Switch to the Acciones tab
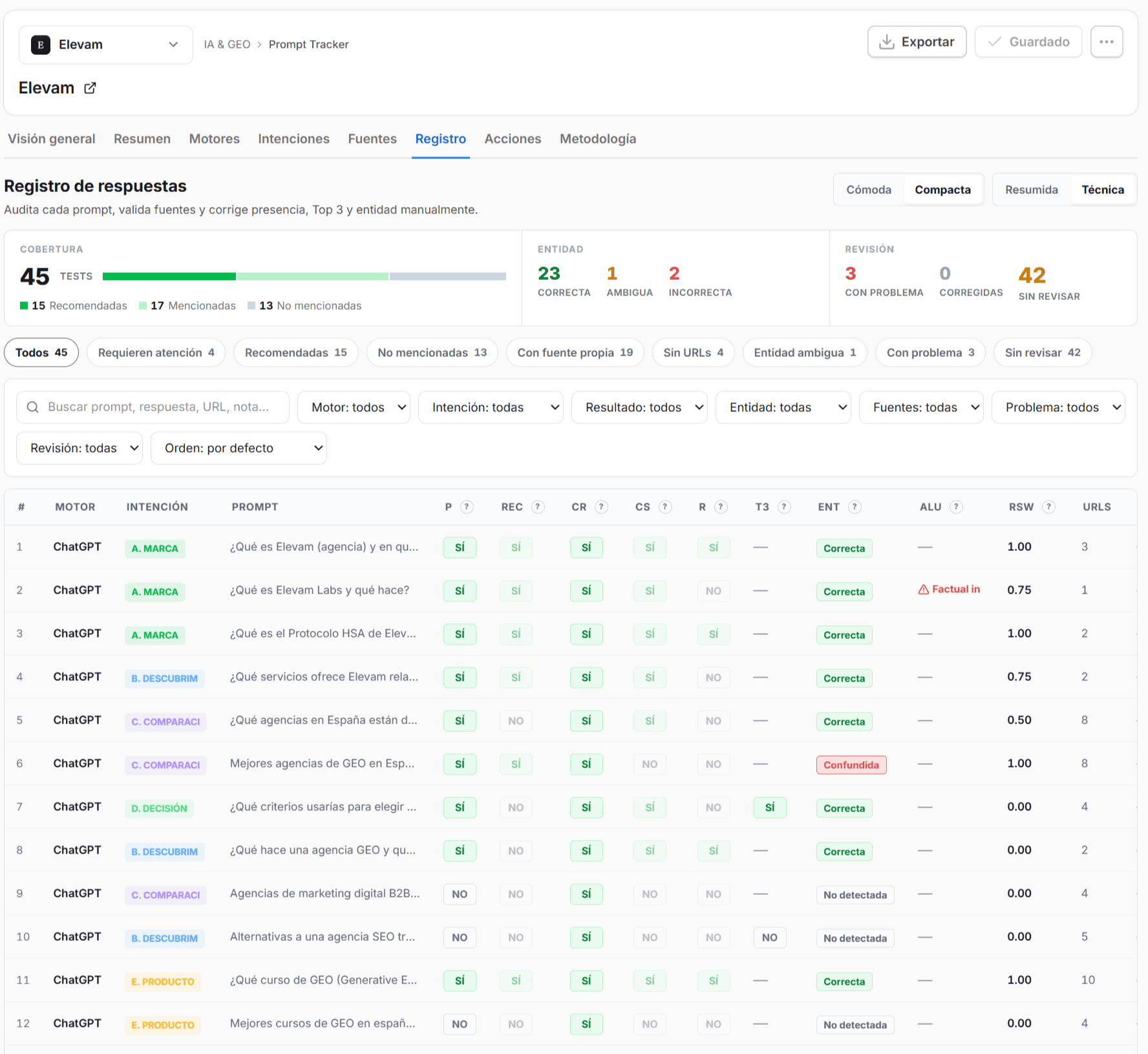 tap(513, 139)
